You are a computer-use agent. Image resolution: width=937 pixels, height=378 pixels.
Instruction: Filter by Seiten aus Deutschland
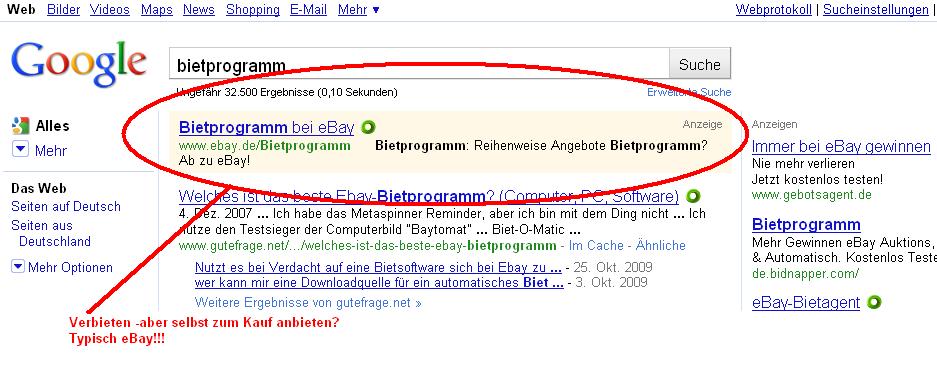[51, 233]
